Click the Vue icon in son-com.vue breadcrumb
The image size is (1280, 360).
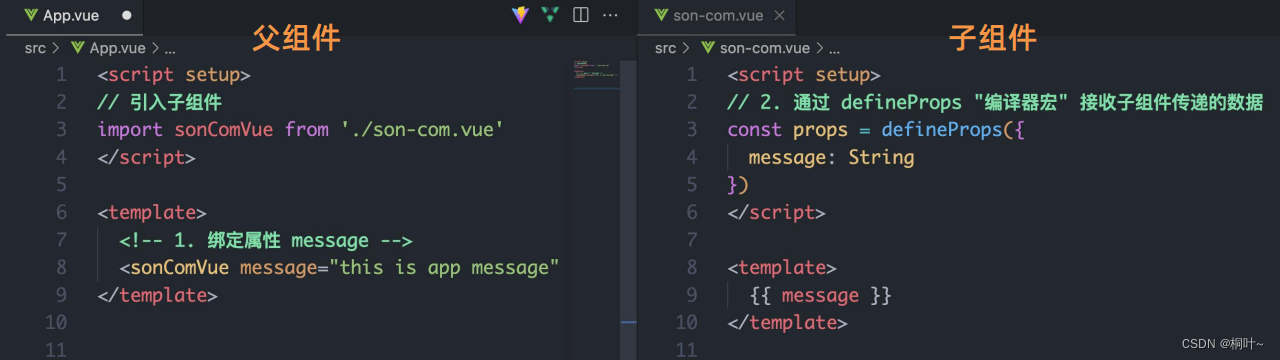click(x=708, y=47)
